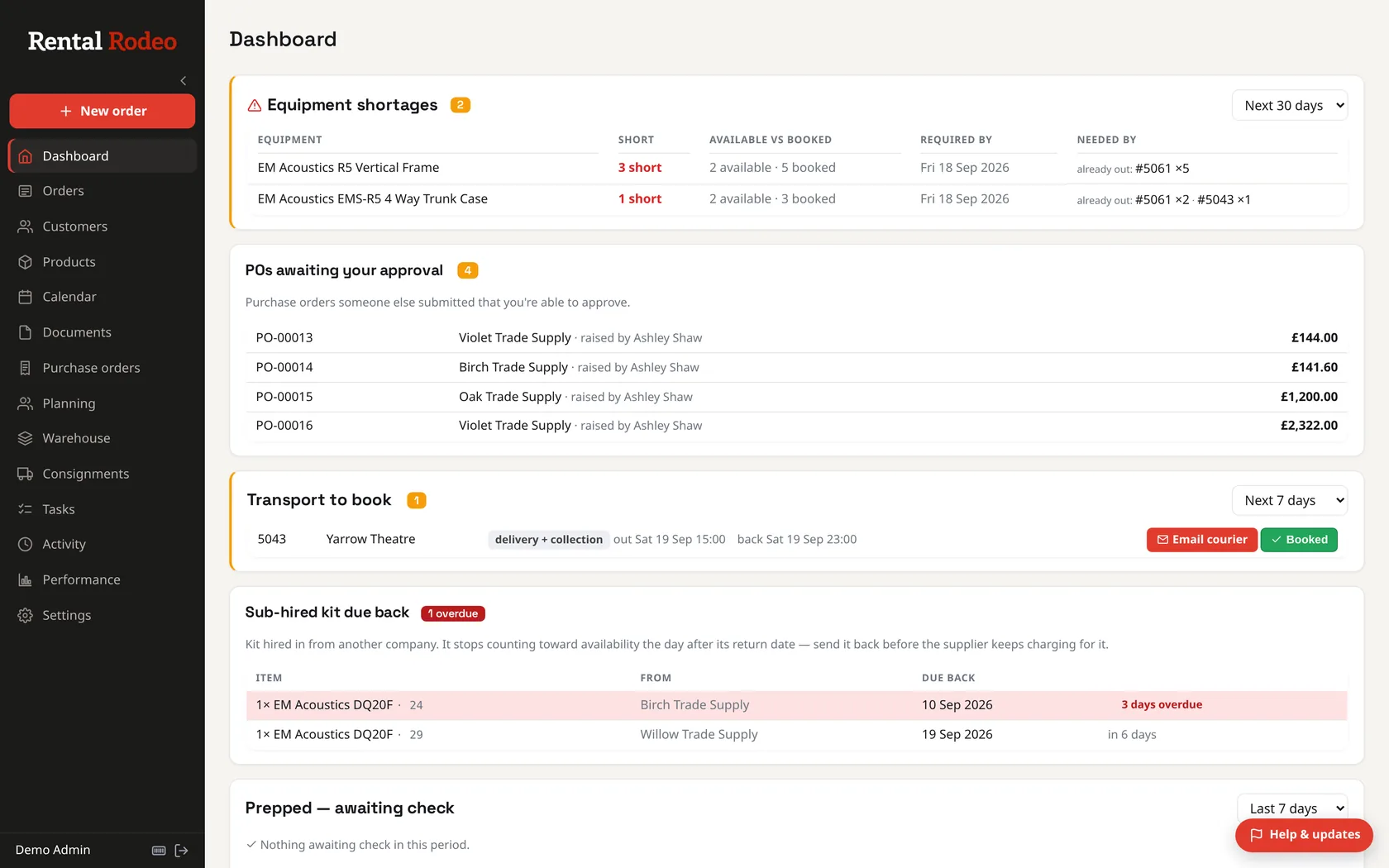Click the Customers people icon

[x=26, y=227]
